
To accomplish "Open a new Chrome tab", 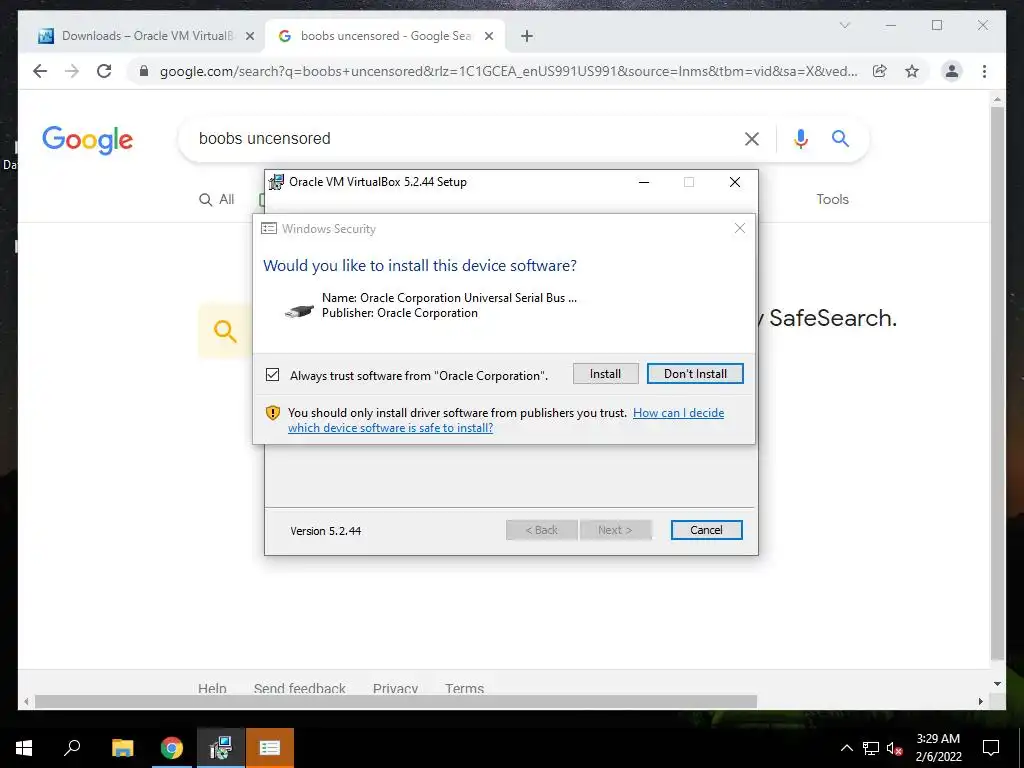I will 527,37.
